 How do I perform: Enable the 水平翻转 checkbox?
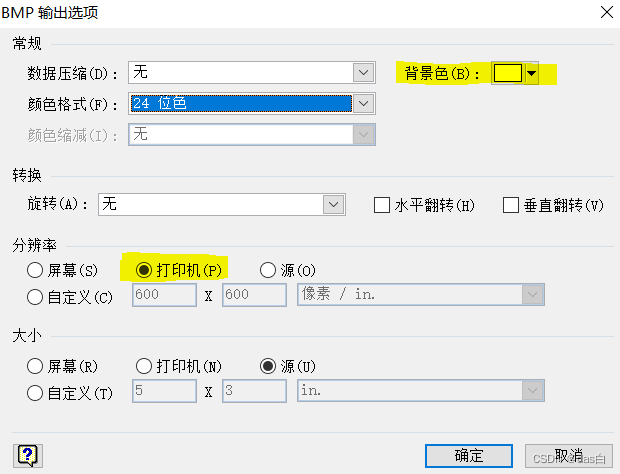click(x=382, y=205)
